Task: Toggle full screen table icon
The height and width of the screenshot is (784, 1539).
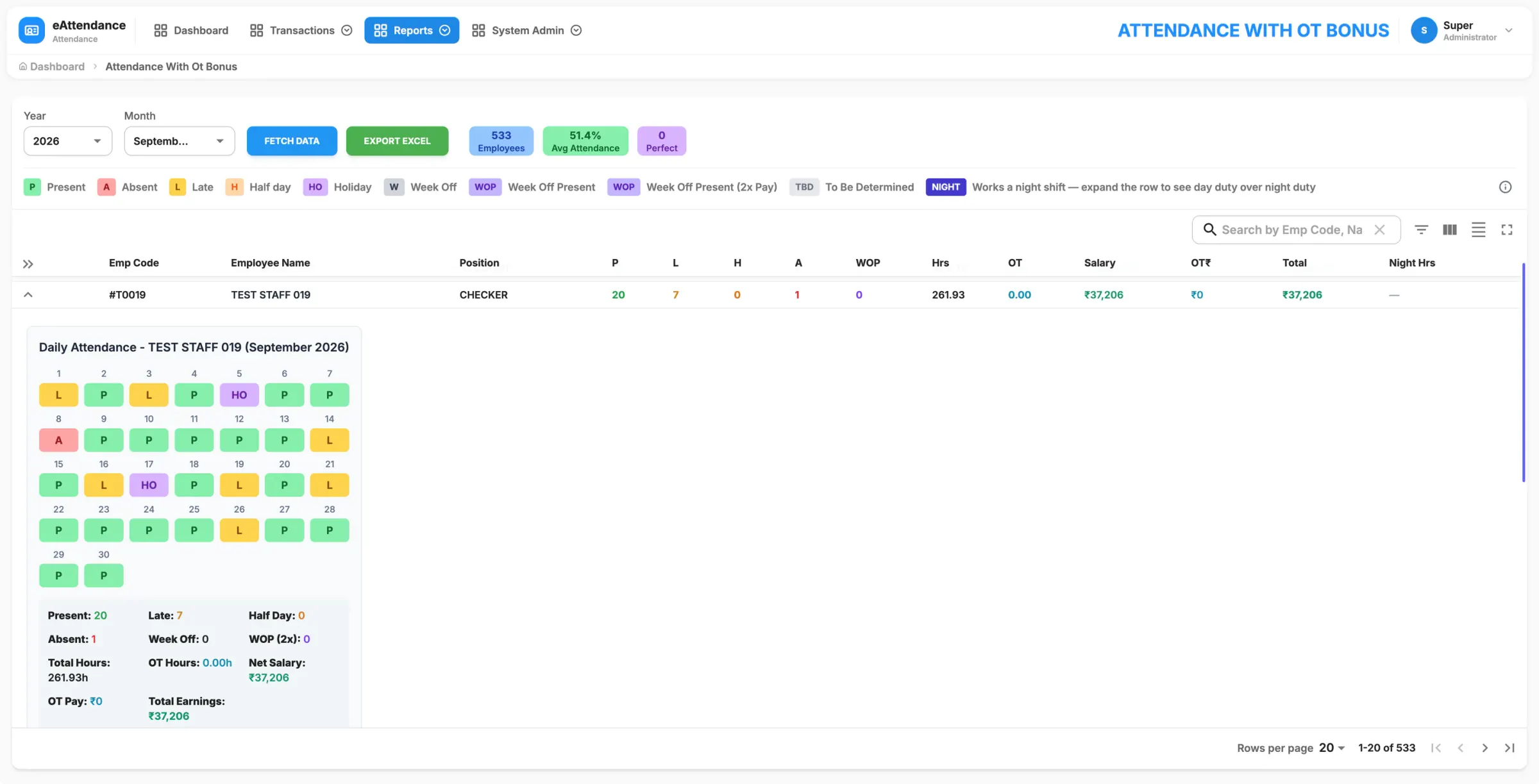Action: (x=1506, y=229)
